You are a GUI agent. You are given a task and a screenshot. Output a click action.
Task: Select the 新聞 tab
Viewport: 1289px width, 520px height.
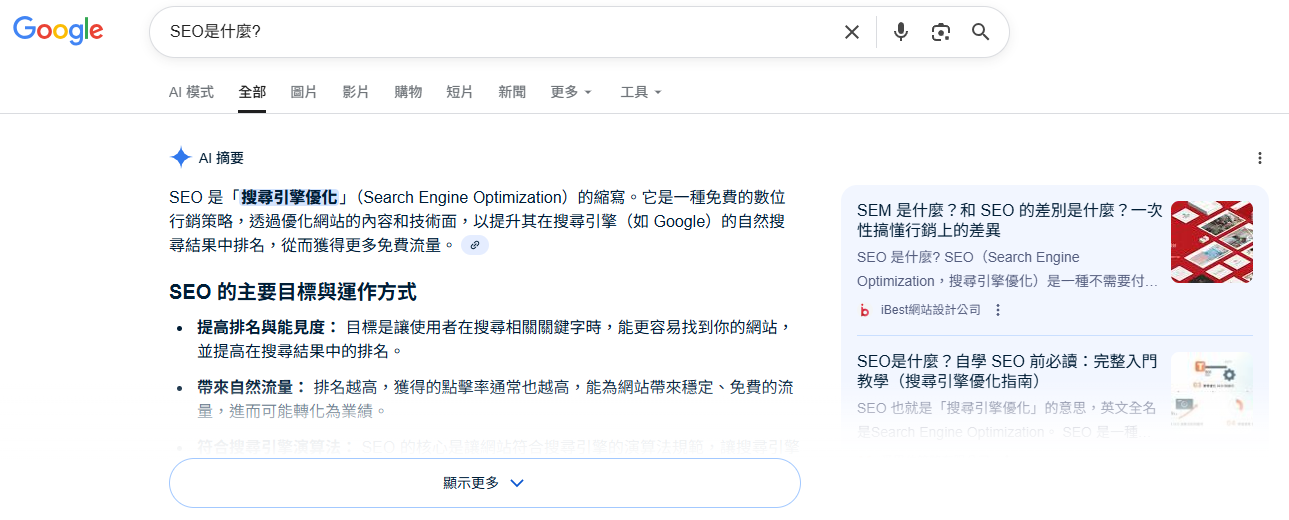(x=512, y=92)
